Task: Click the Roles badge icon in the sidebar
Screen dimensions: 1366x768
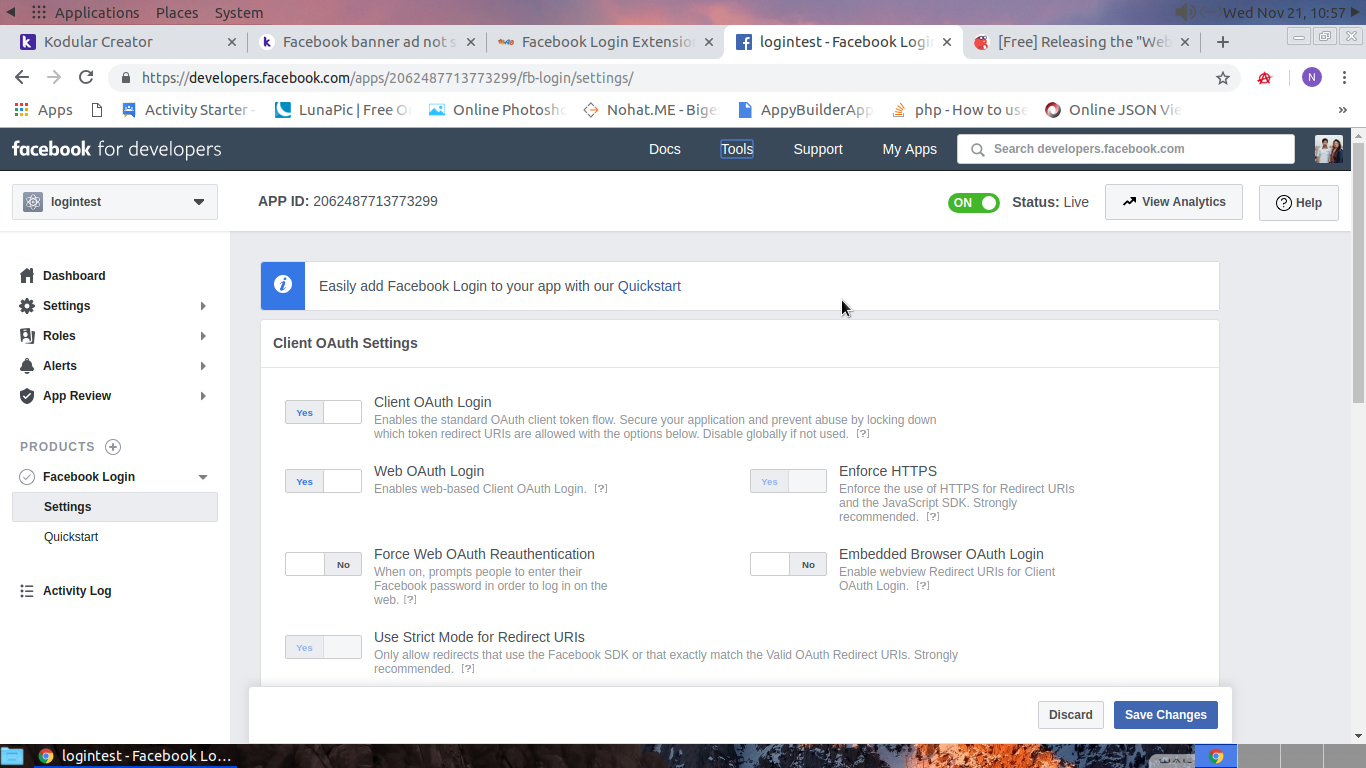Action: [27, 335]
